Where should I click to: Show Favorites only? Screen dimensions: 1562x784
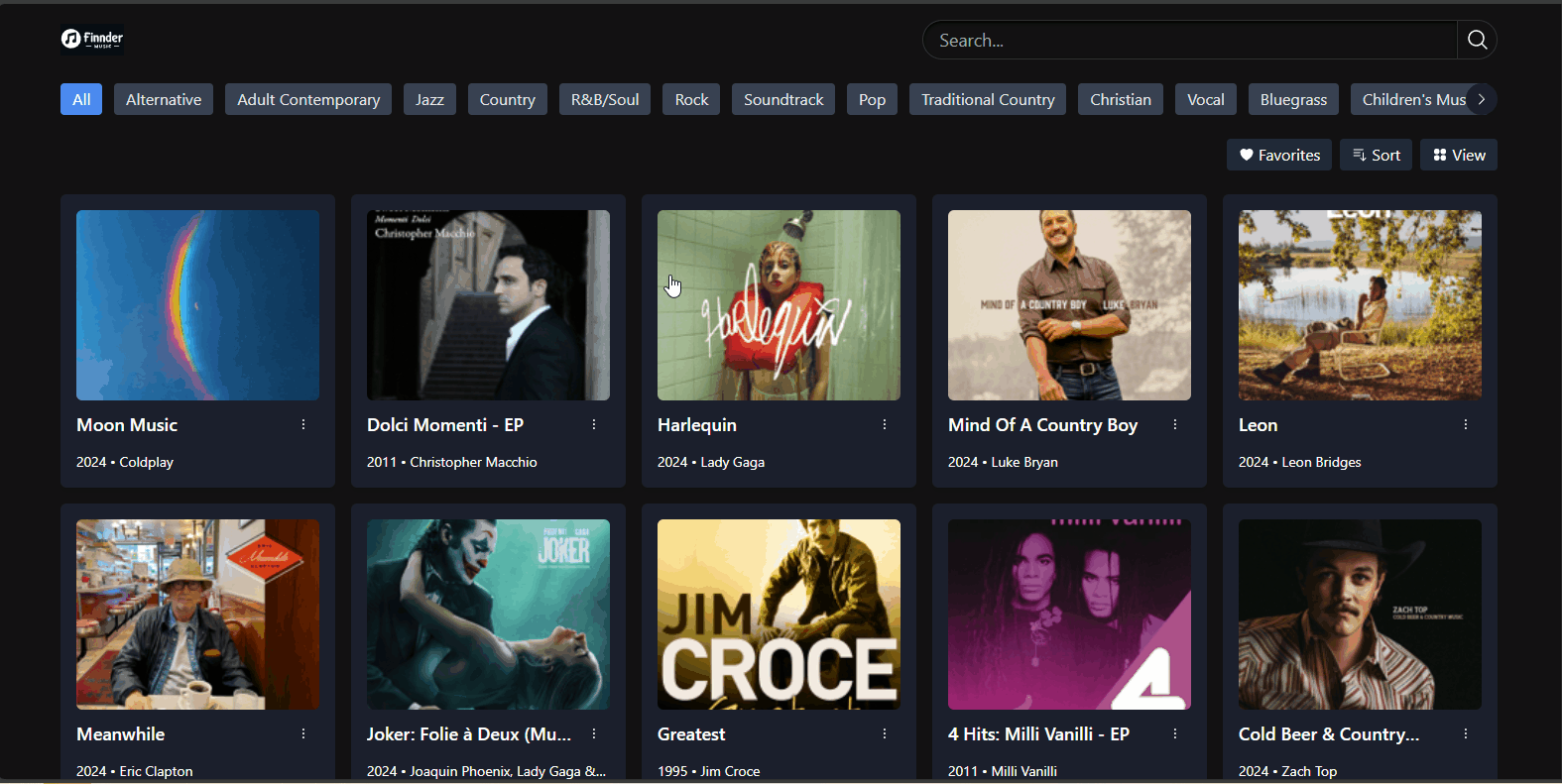pos(1279,155)
